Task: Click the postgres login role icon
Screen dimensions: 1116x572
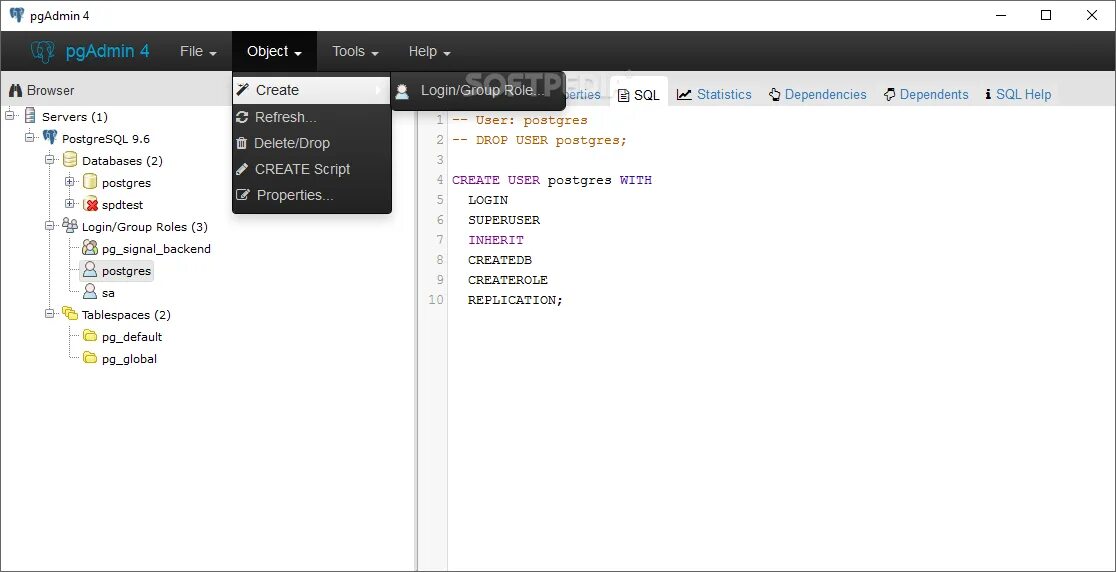Action: 90,270
